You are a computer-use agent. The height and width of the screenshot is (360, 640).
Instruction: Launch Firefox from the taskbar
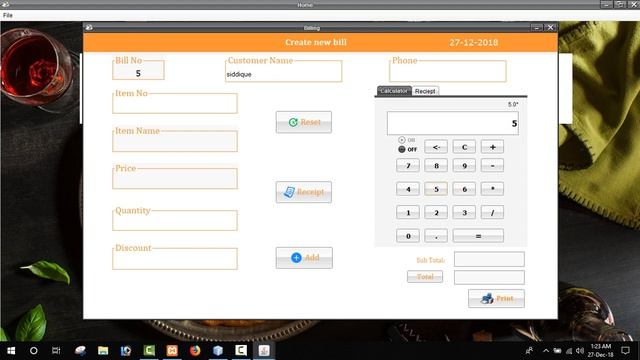[195, 351]
